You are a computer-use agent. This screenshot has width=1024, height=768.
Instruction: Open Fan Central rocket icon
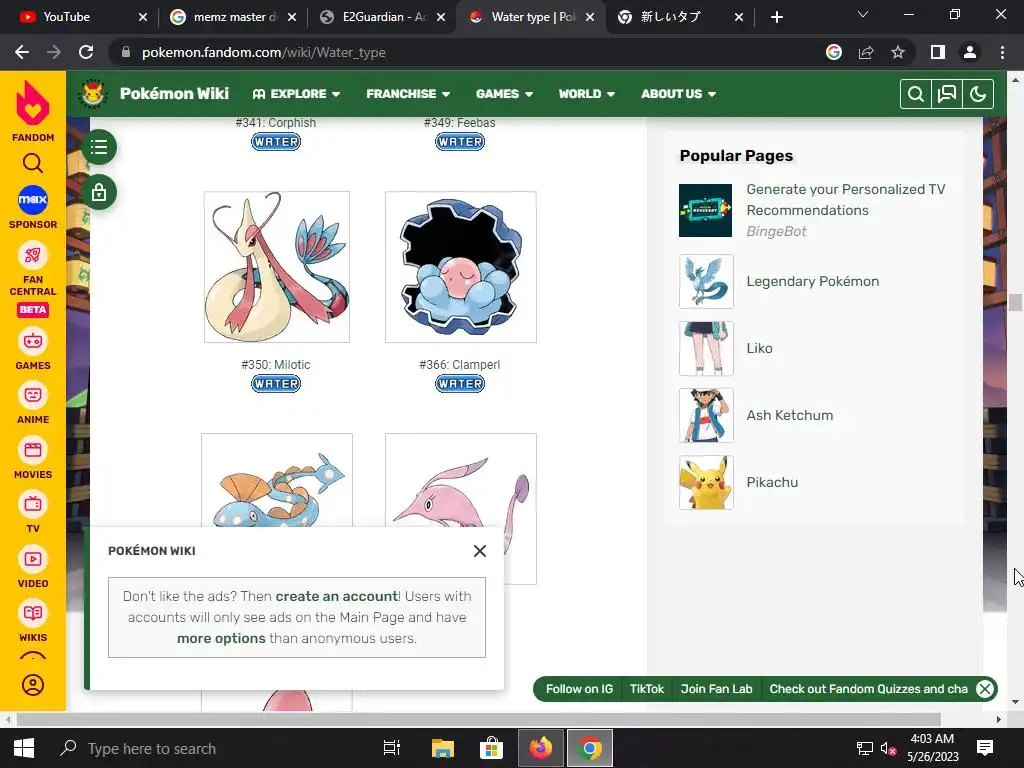[33, 255]
